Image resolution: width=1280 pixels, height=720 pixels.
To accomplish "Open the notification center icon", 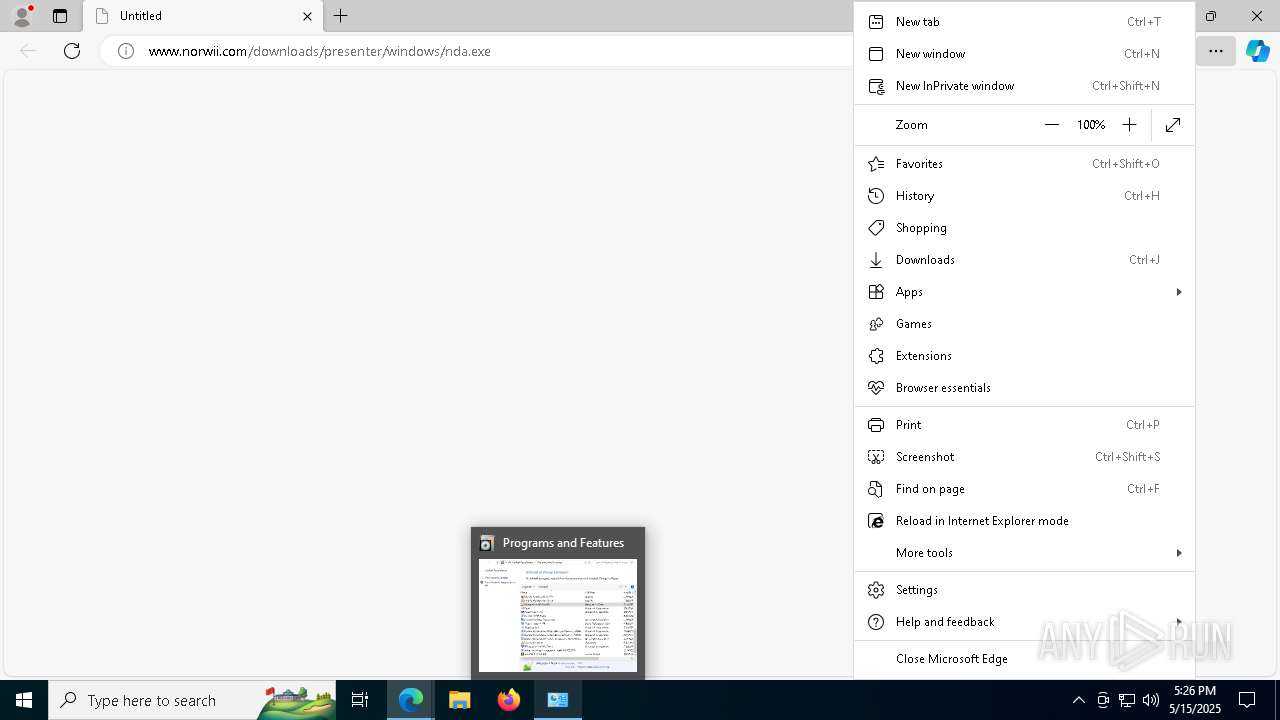I will pos(1247,700).
